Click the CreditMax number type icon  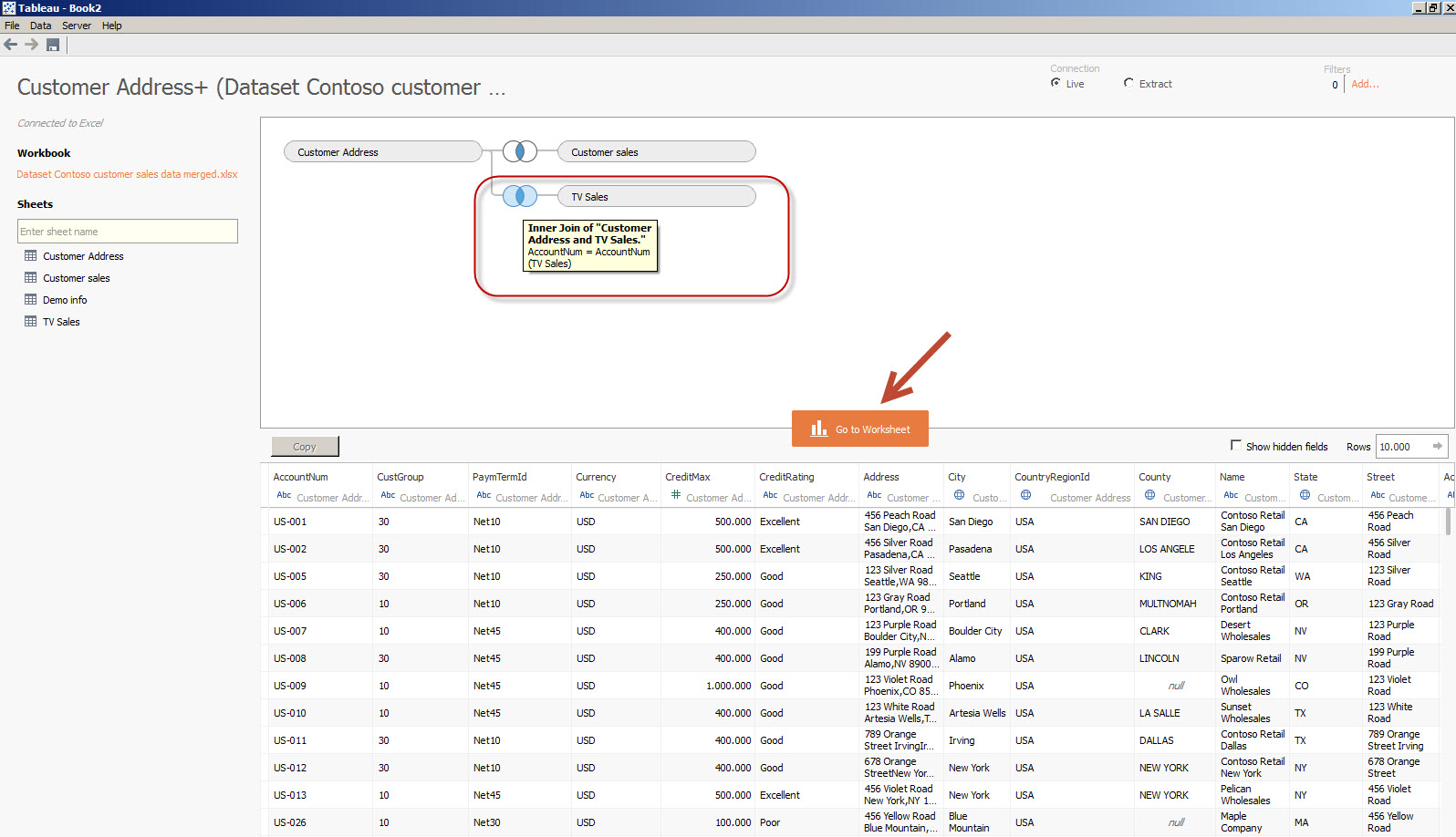point(676,495)
